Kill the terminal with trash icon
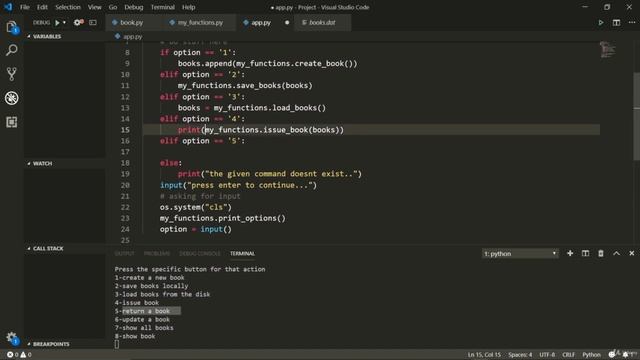The height and width of the screenshot is (360, 640). [x=601, y=253]
